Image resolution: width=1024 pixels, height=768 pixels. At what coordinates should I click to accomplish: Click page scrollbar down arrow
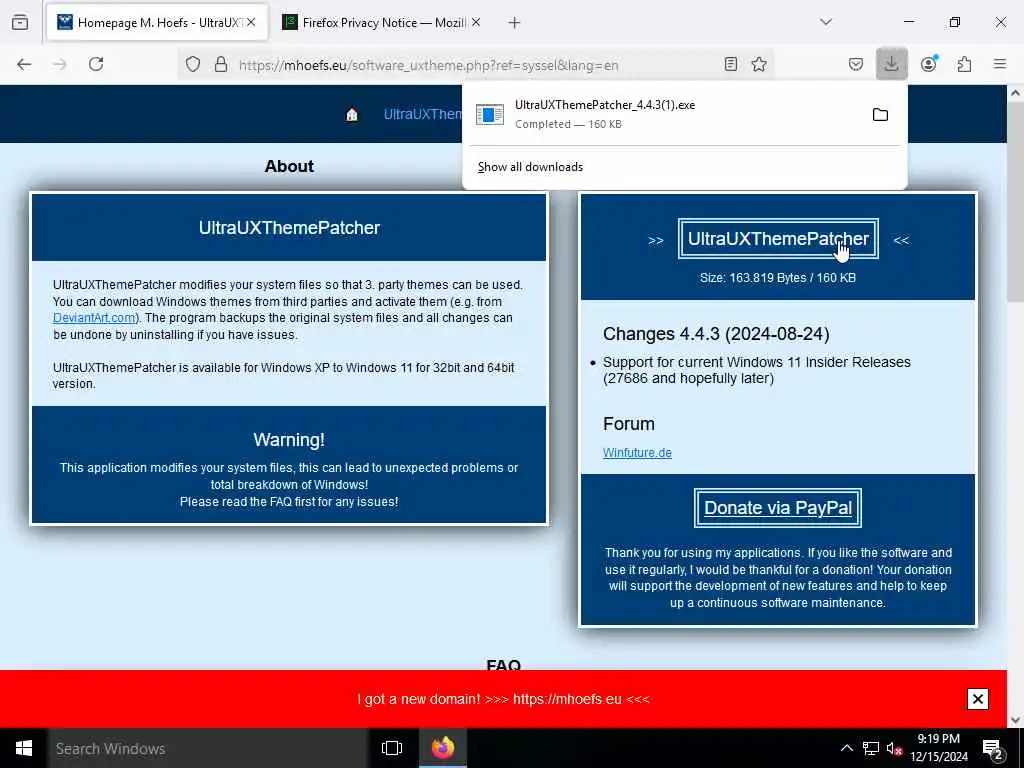(x=1016, y=720)
